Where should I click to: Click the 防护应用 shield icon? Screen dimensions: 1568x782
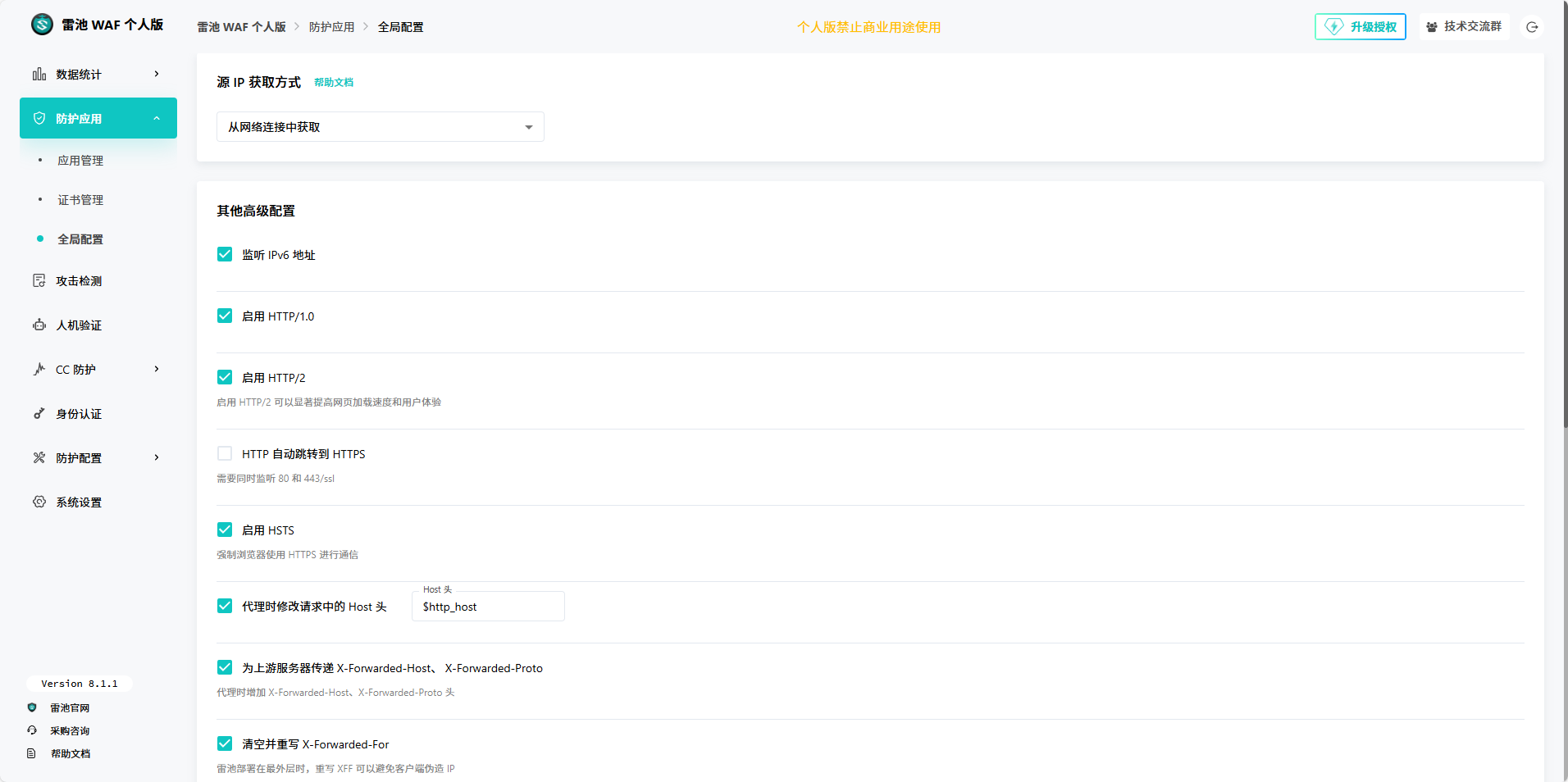pos(39,118)
